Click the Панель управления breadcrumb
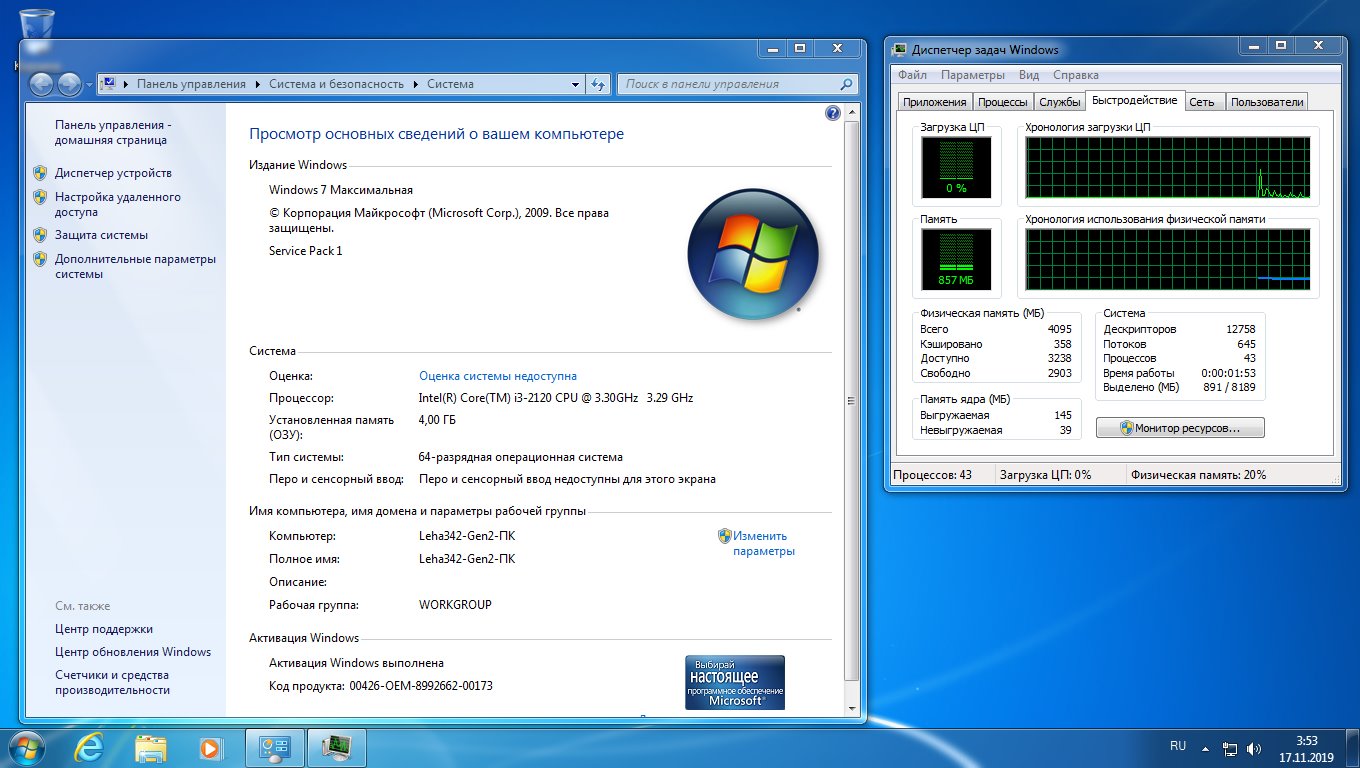The image size is (1360, 768). 191,84
